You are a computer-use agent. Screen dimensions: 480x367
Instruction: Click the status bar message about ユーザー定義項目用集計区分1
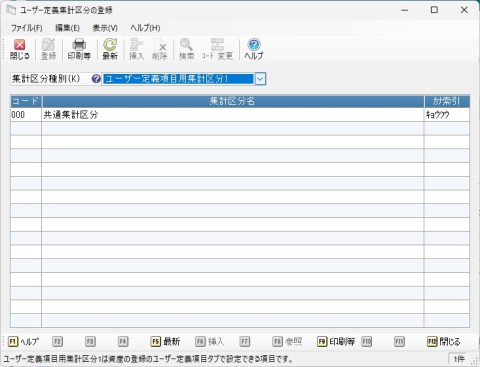coord(148,359)
